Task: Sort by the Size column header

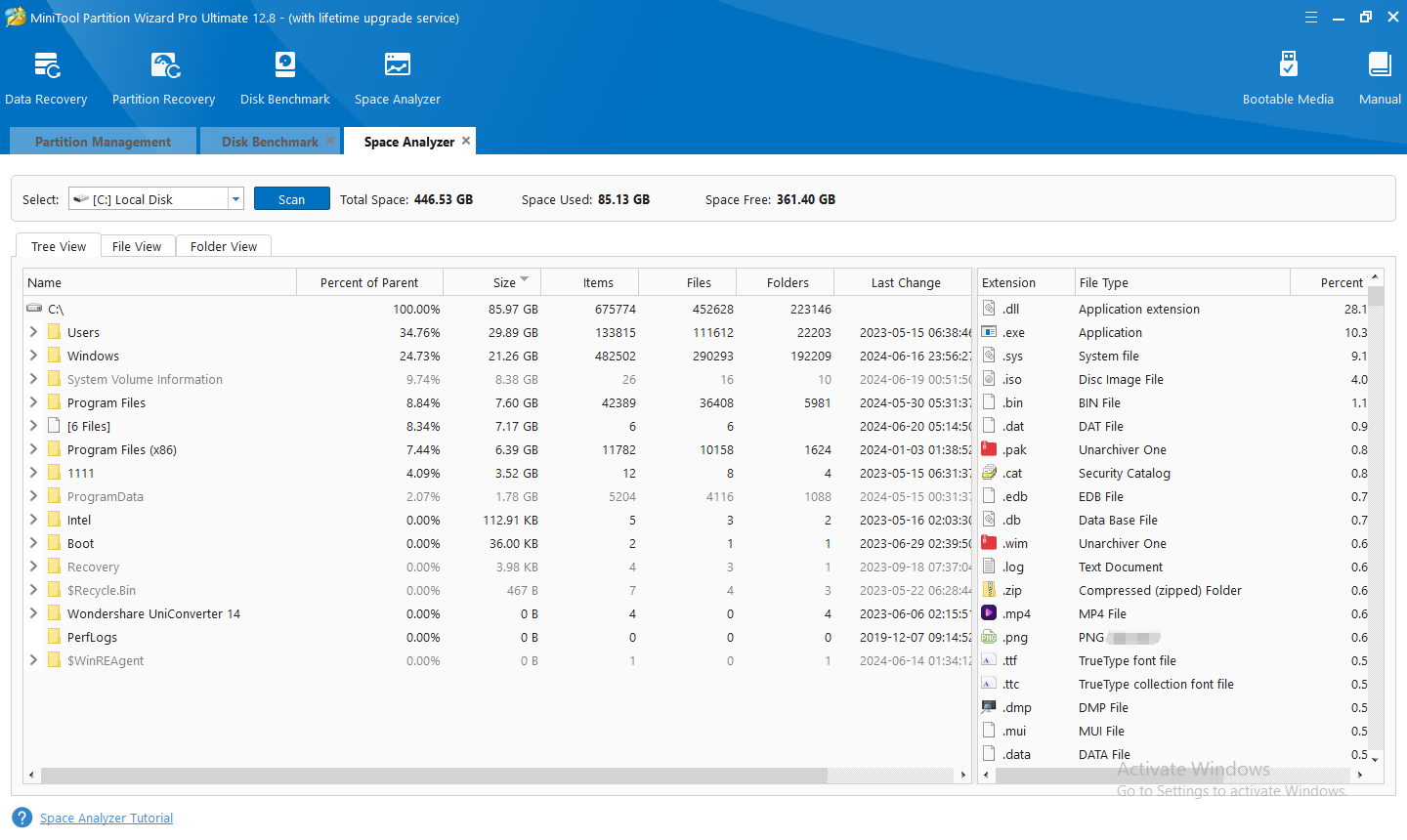Action: pos(492,282)
